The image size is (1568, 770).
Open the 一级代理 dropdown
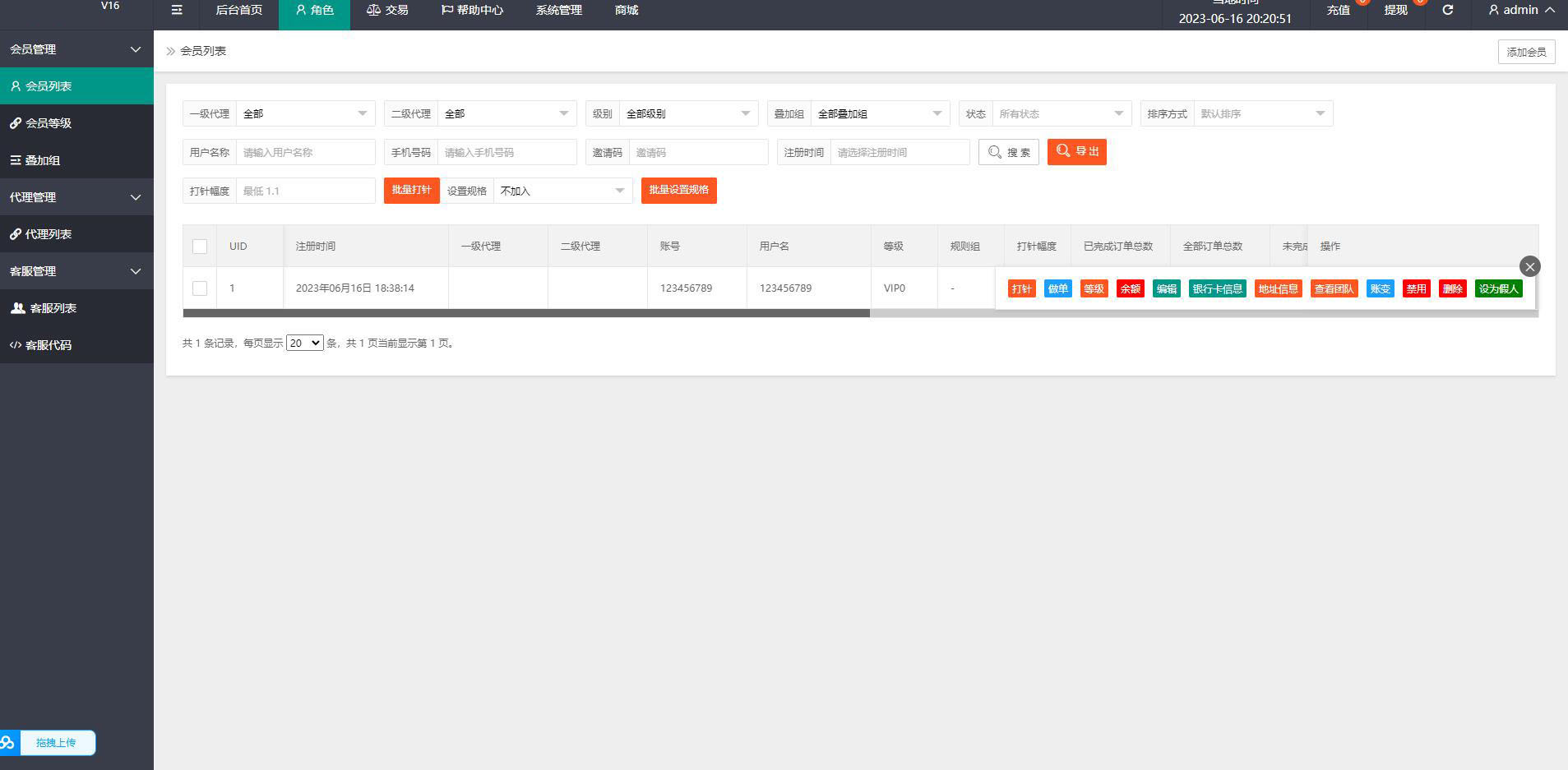click(x=305, y=113)
